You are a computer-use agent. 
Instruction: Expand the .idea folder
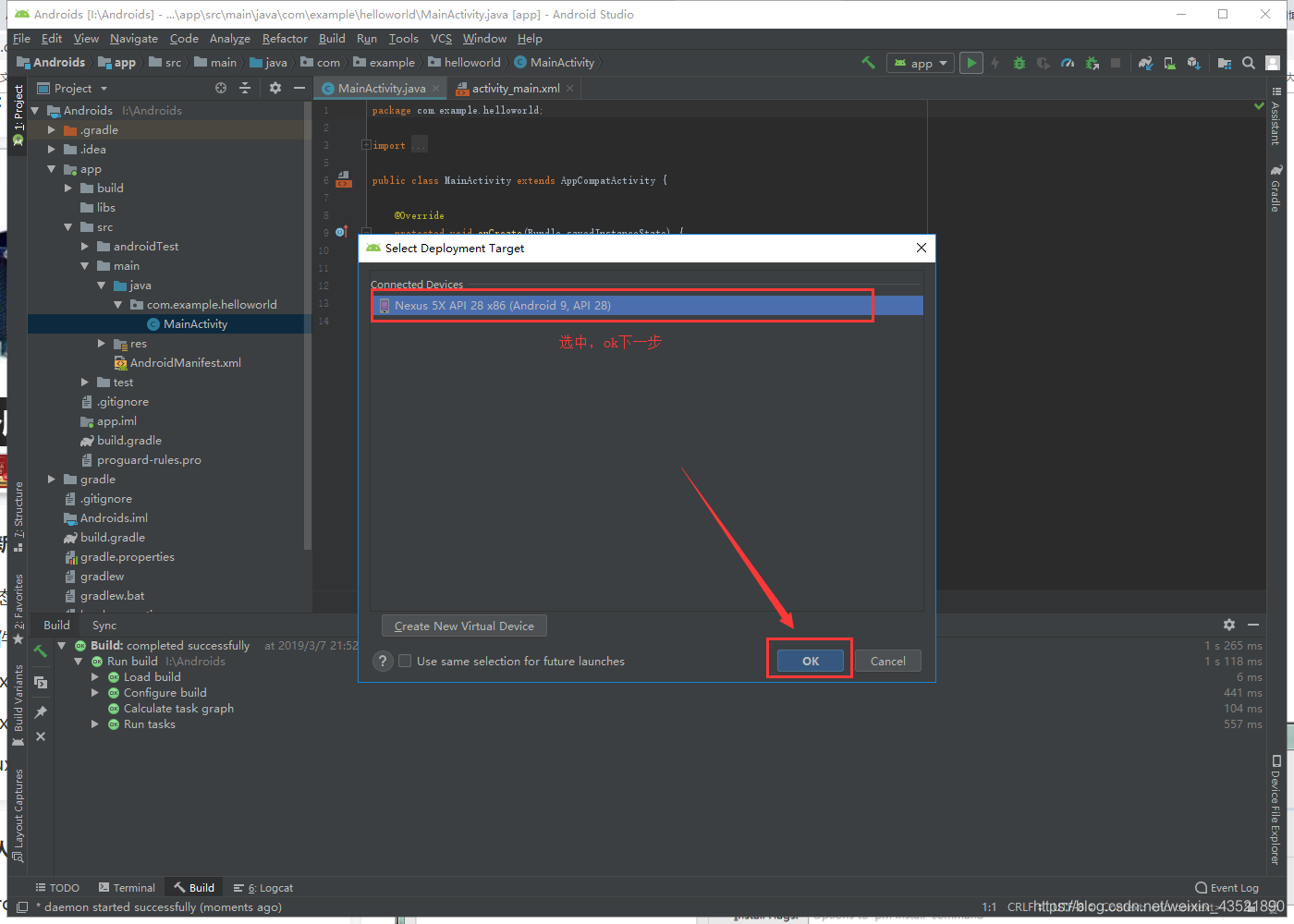point(52,150)
